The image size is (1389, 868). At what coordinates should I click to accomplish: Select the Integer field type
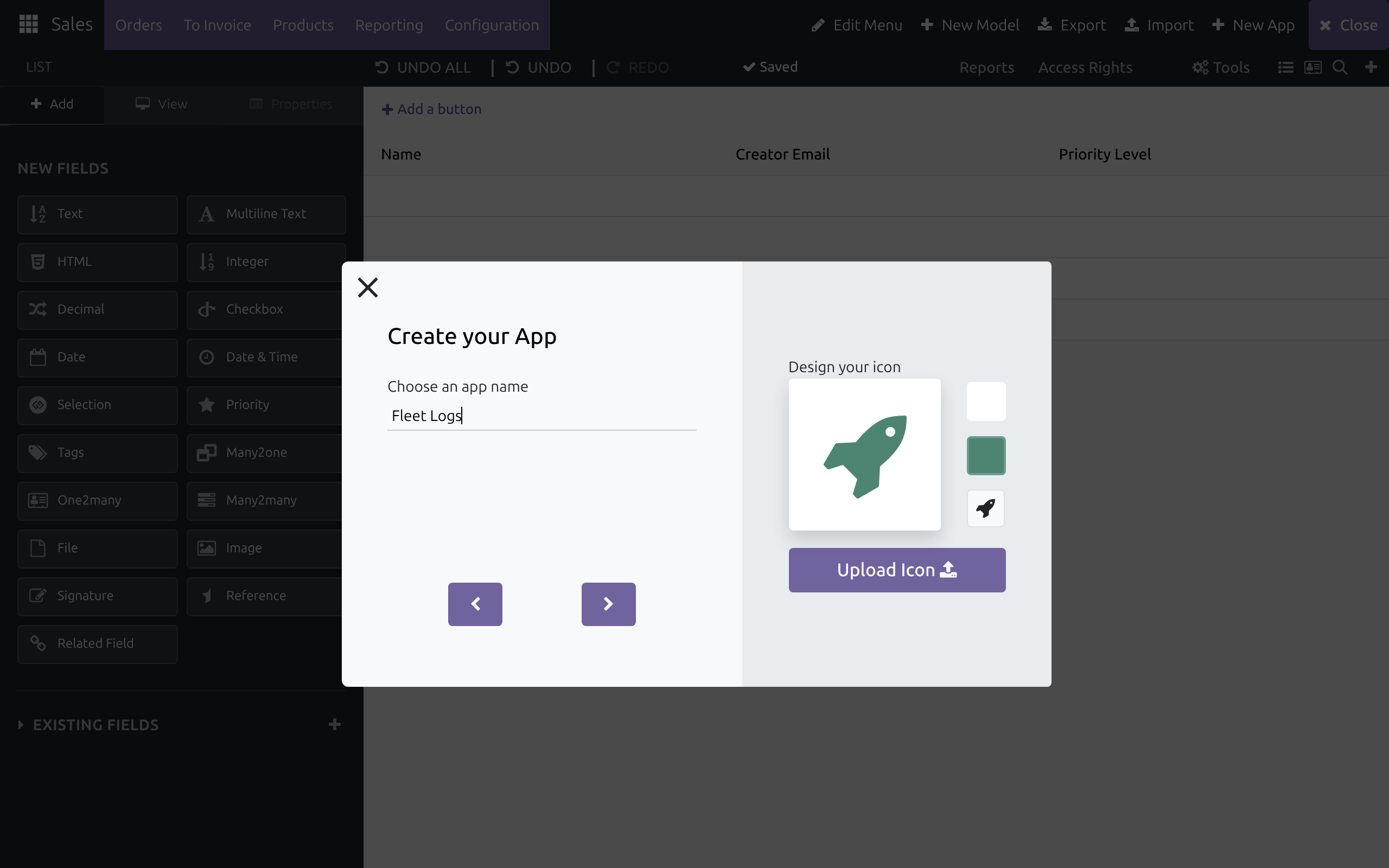(x=266, y=262)
